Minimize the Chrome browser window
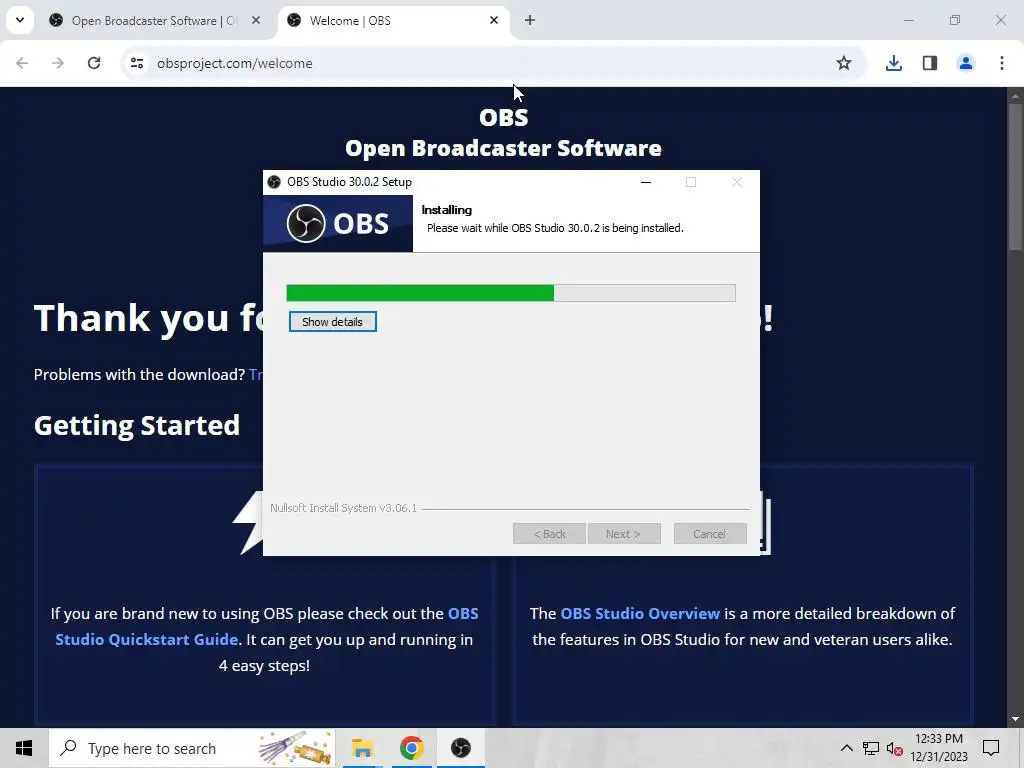 [x=908, y=20]
